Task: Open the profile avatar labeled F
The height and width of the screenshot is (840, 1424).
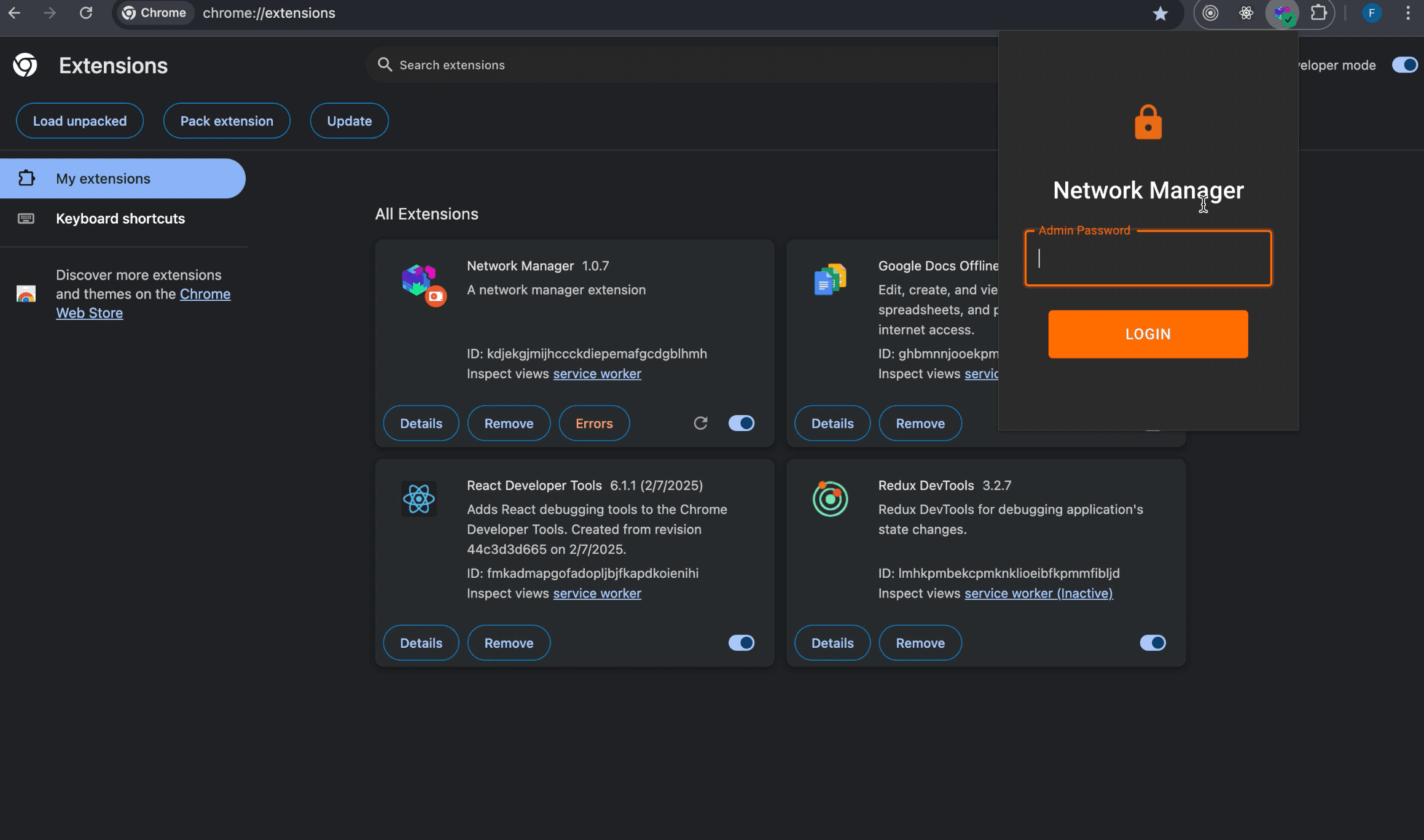Action: click(1371, 13)
